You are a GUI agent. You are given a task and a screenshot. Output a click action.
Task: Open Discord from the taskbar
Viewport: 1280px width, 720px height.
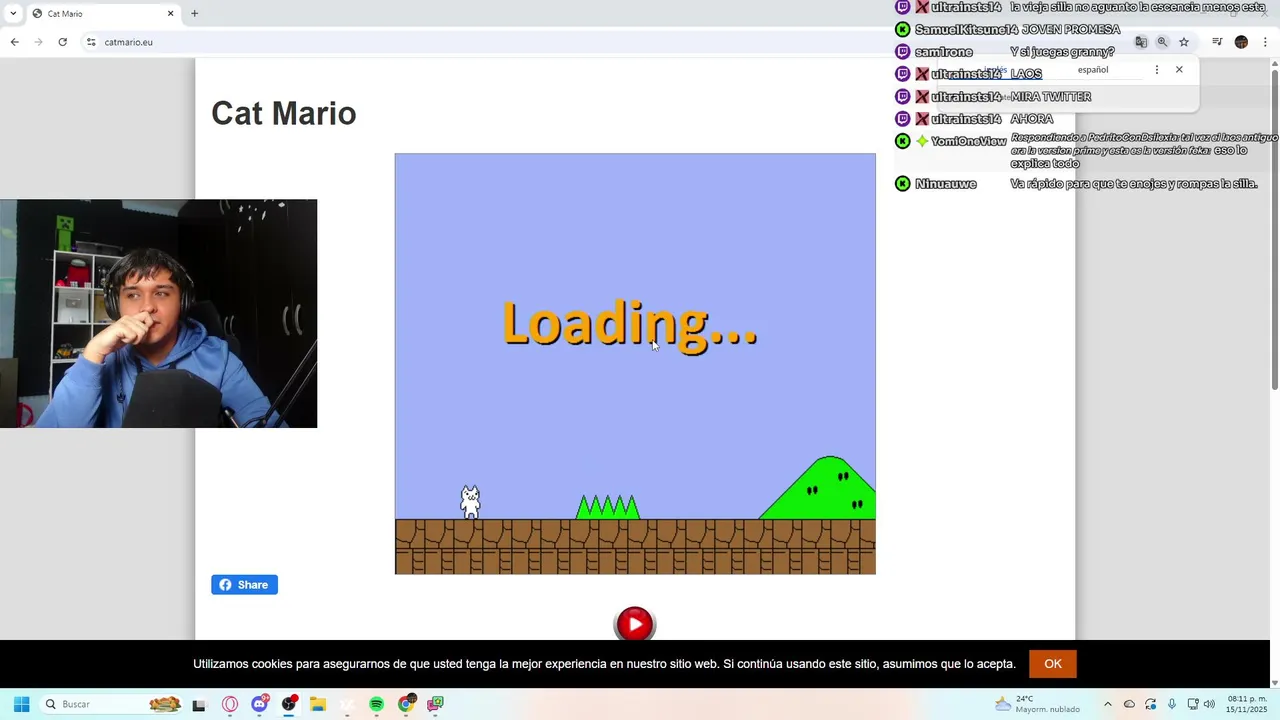tap(260, 704)
